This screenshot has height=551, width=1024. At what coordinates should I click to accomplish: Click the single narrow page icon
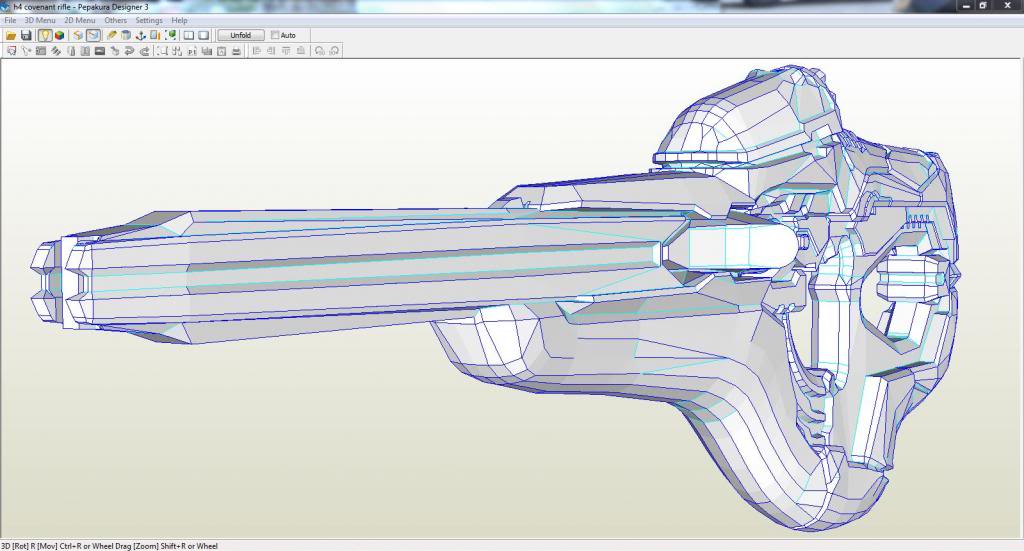click(x=71, y=51)
